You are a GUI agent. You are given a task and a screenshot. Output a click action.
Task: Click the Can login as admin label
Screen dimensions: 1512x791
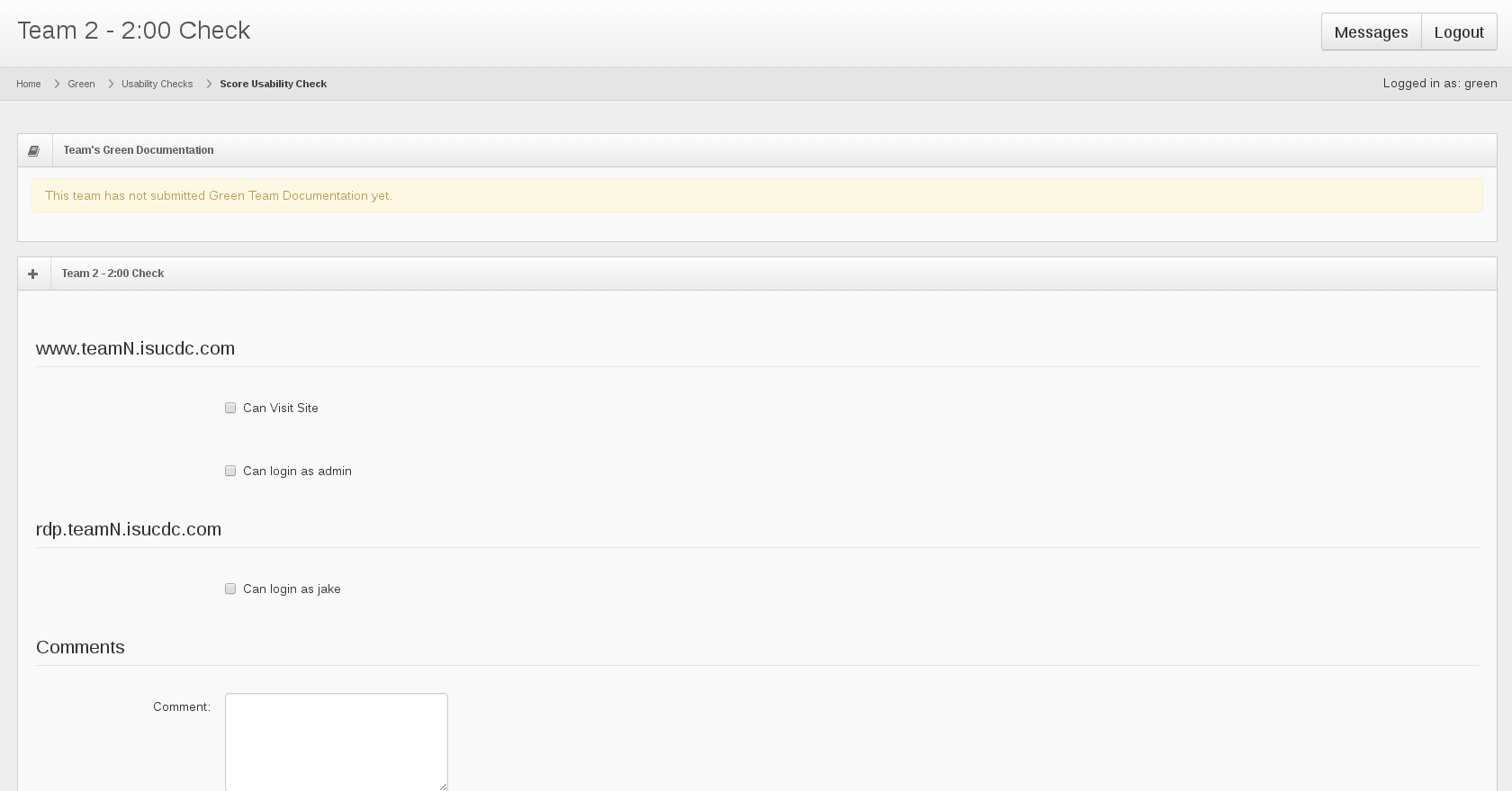(297, 471)
